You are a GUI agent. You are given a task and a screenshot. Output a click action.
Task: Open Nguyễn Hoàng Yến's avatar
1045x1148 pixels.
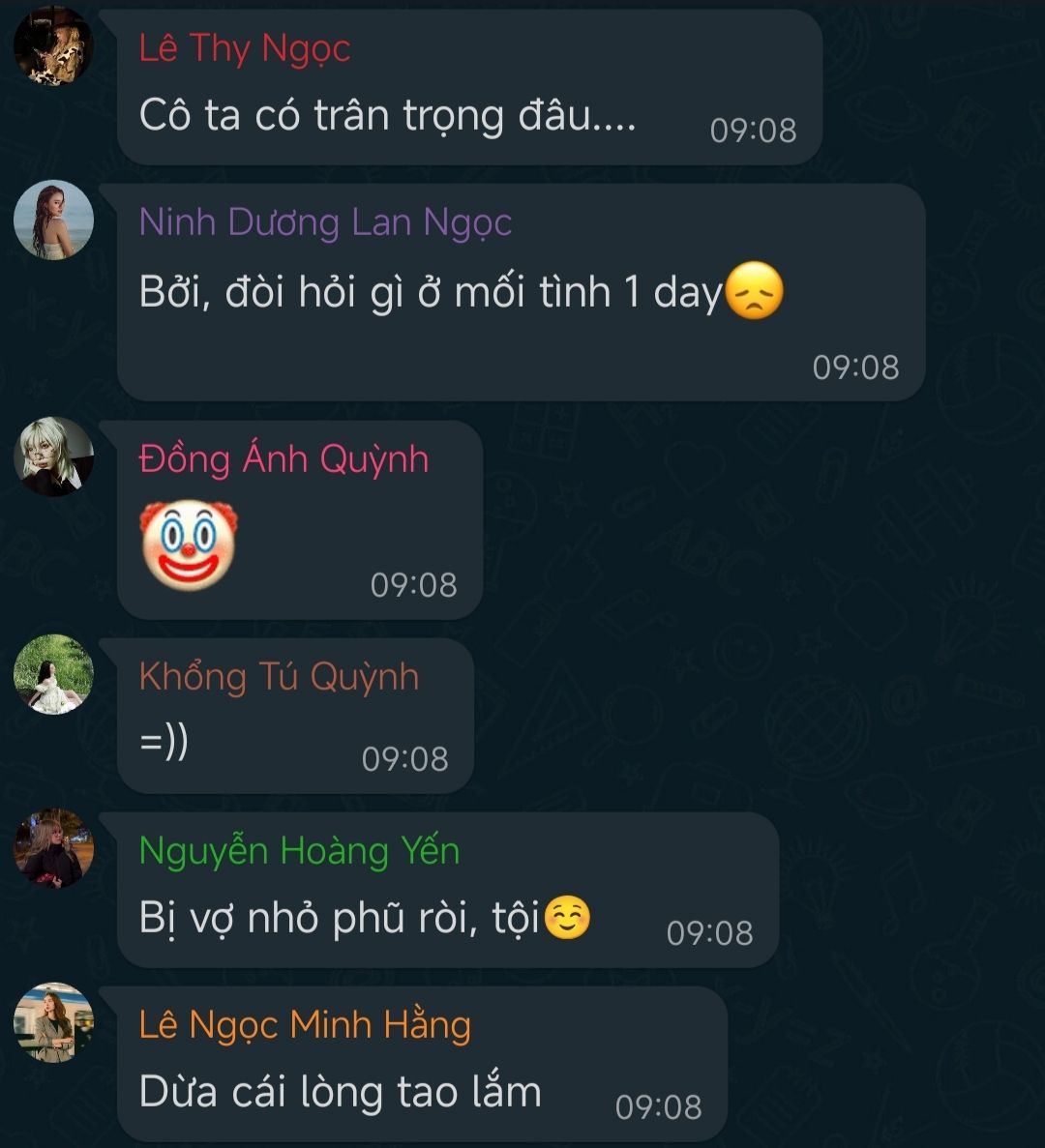point(53,848)
